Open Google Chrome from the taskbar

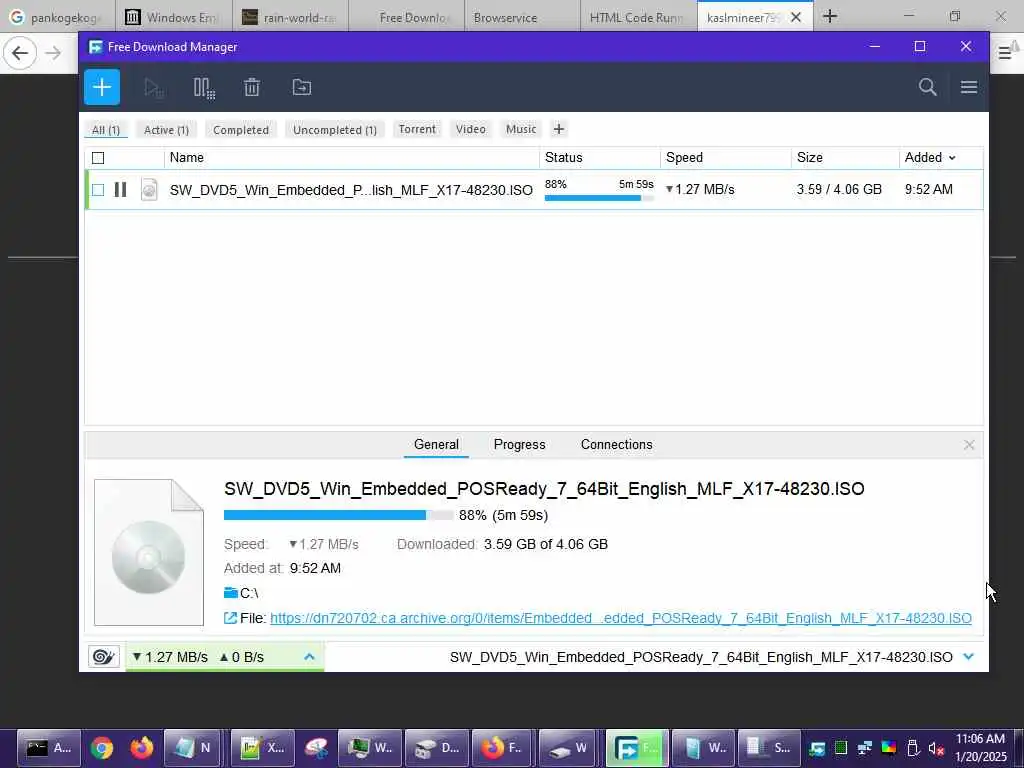[x=102, y=748]
